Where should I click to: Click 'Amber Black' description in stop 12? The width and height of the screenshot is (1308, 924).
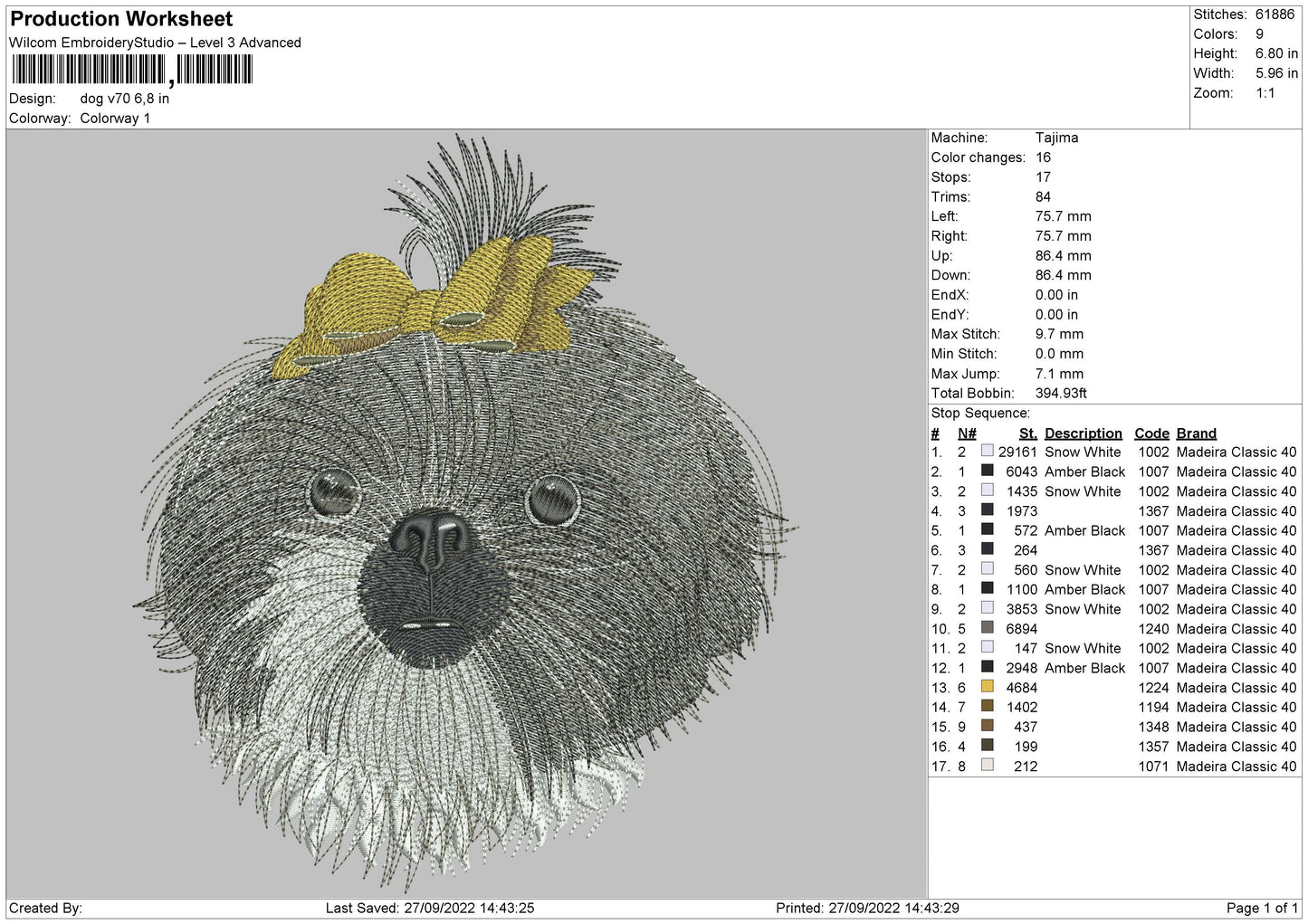1084,668
